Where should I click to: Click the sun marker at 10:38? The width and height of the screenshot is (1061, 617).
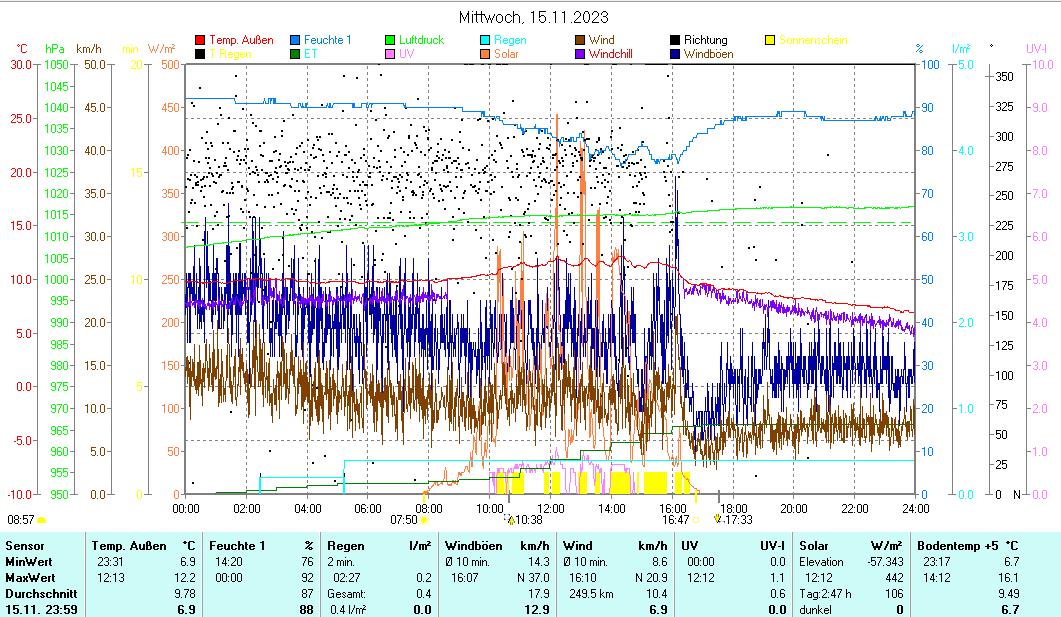[x=510, y=520]
